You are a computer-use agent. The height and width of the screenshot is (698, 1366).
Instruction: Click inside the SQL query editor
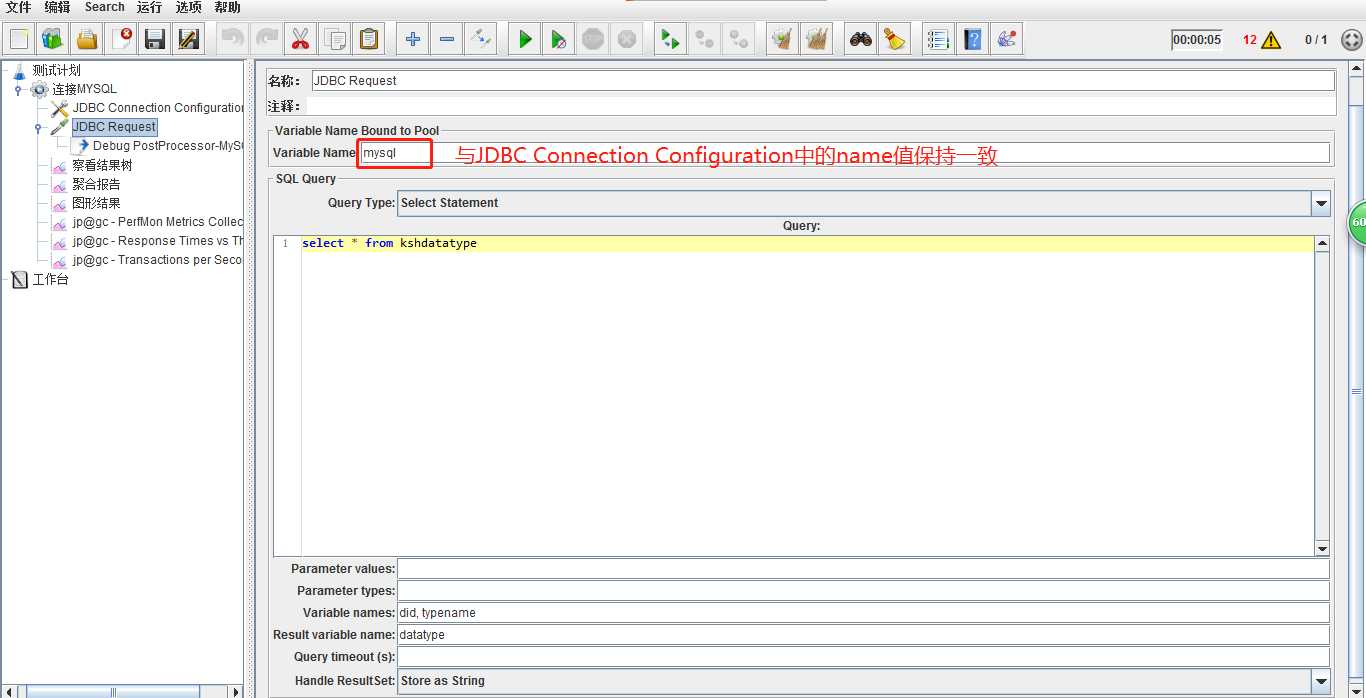click(x=807, y=395)
